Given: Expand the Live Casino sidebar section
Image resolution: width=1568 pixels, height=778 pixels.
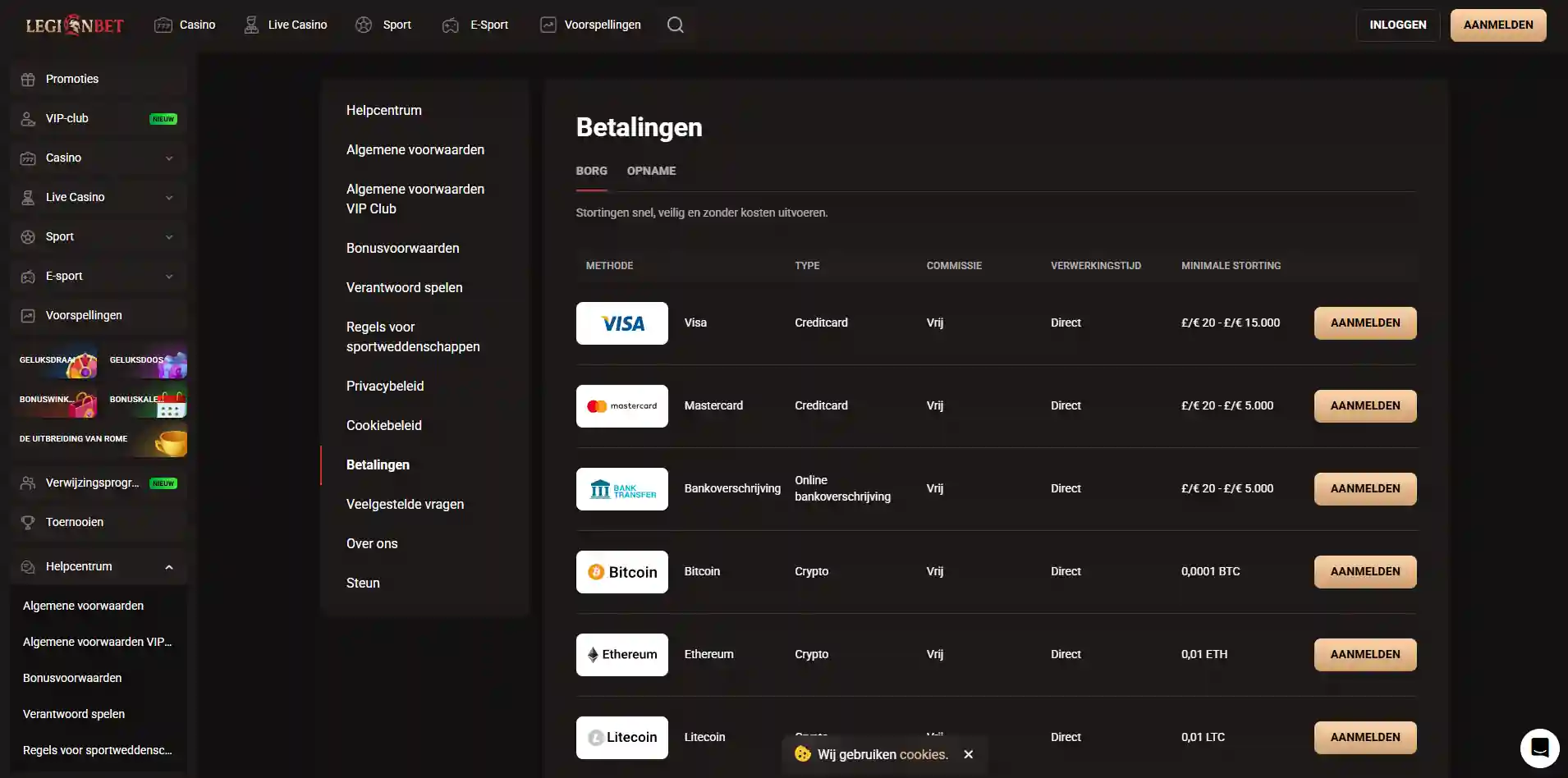Looking at the screenshot, I should tap(169, 198).
